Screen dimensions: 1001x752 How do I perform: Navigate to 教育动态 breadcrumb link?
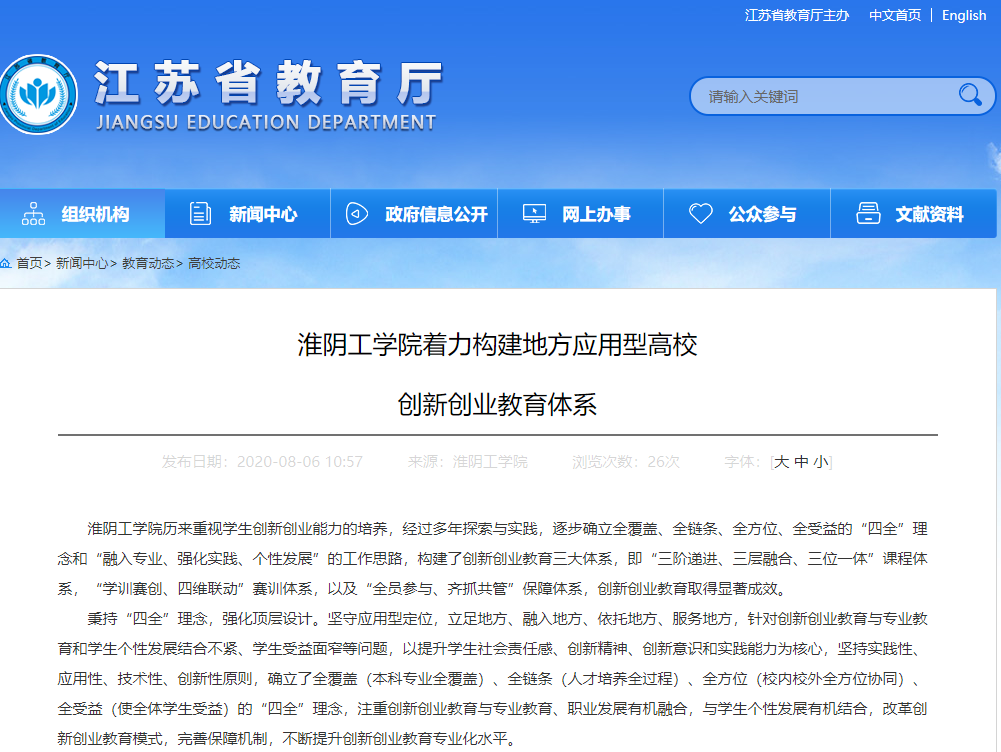coord(148,264)
